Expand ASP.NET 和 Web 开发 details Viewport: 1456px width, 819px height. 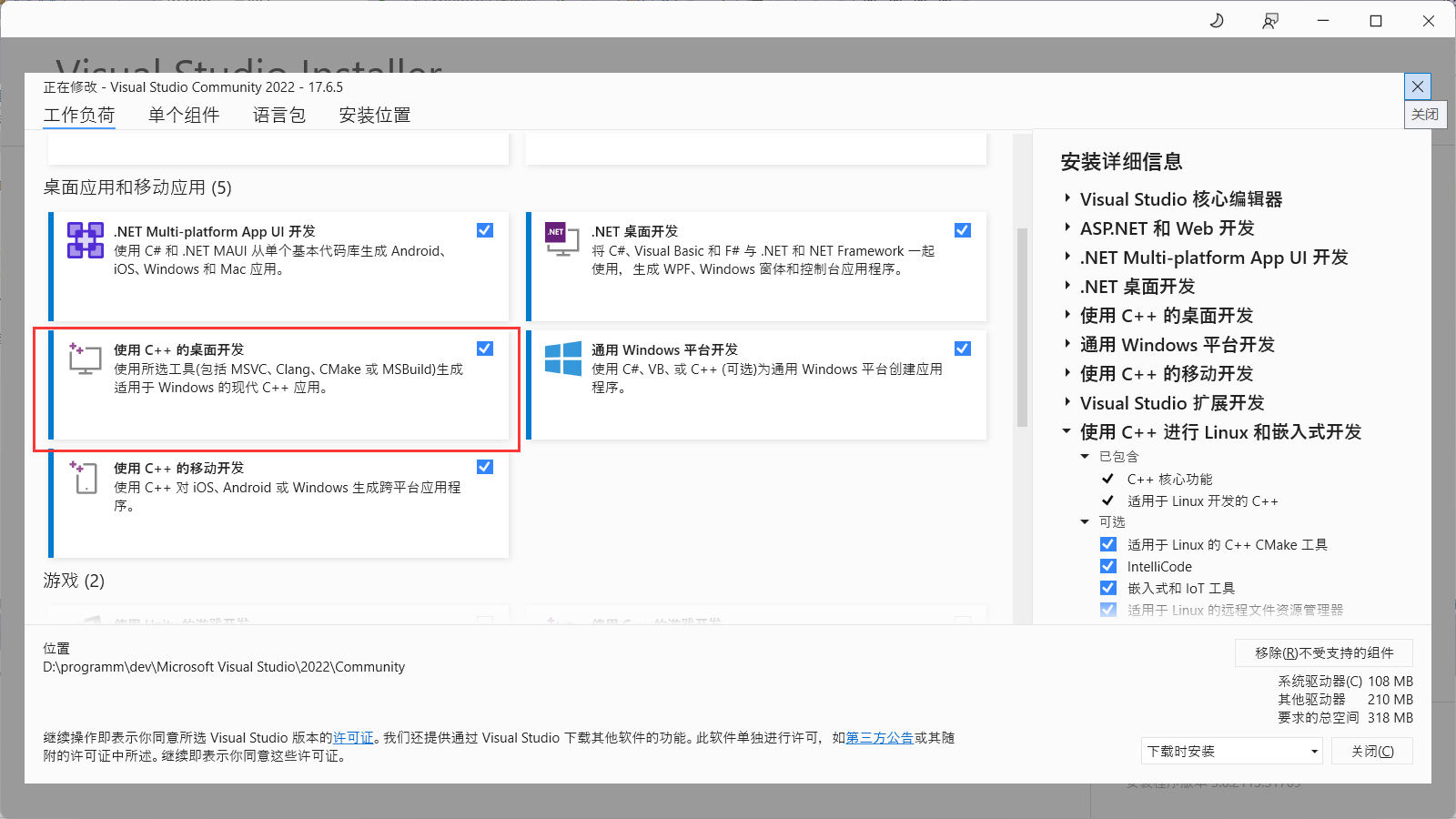1067,227
